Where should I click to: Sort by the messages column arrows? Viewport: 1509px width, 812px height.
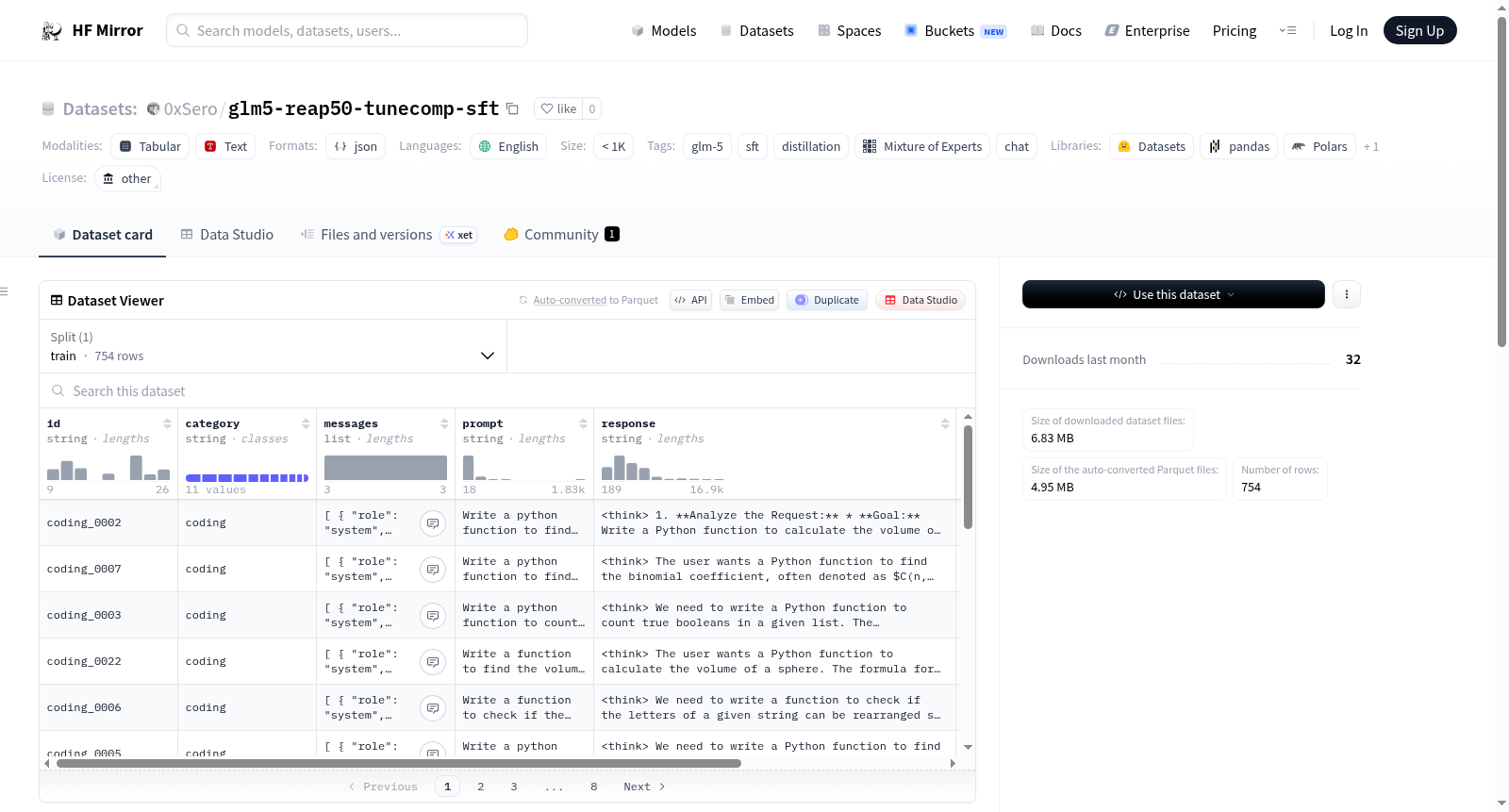(444, 423)
